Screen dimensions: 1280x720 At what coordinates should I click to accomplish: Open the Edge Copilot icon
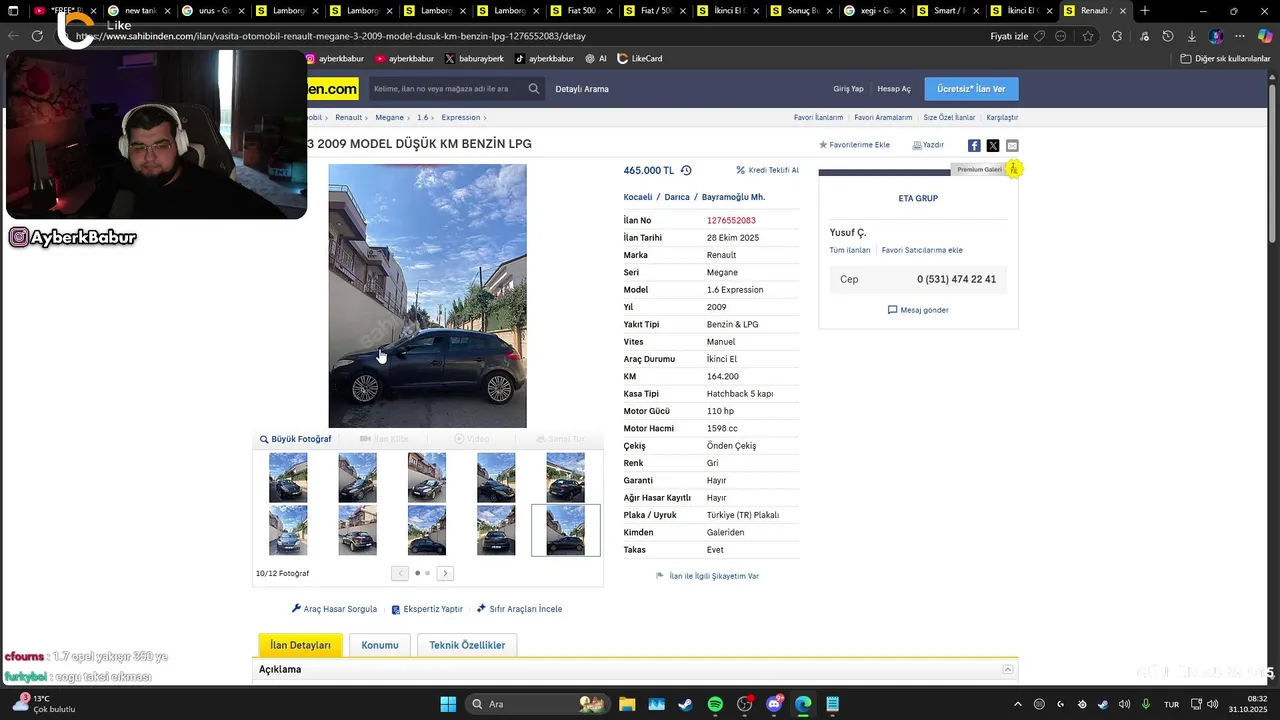[x=1265, y=36]
